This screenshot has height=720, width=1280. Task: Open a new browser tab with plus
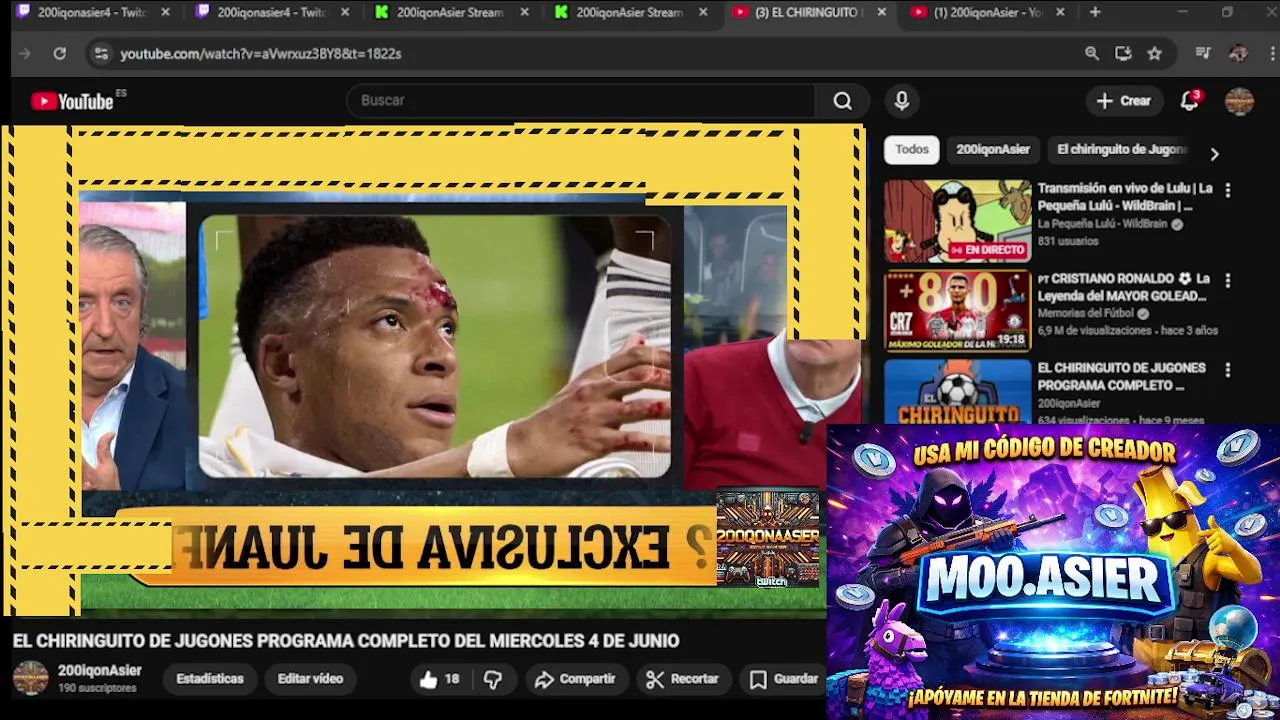1095,12
